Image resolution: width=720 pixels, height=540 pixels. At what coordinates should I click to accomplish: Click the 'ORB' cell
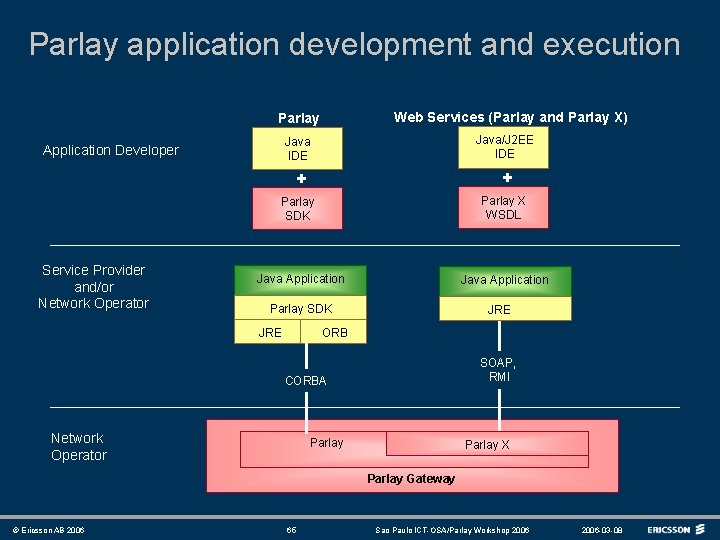[334, 332]
